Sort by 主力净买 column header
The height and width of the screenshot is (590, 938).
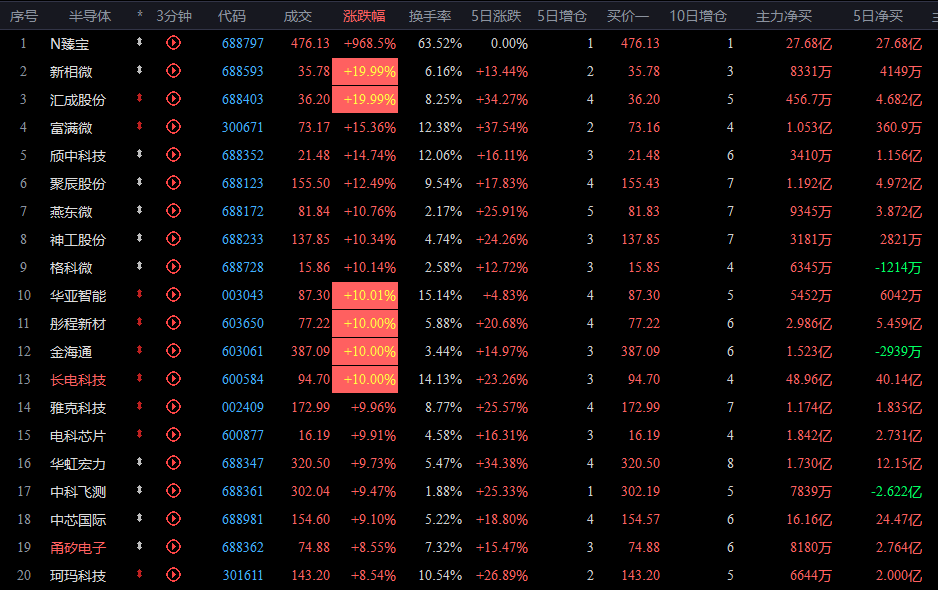point(784,16)
